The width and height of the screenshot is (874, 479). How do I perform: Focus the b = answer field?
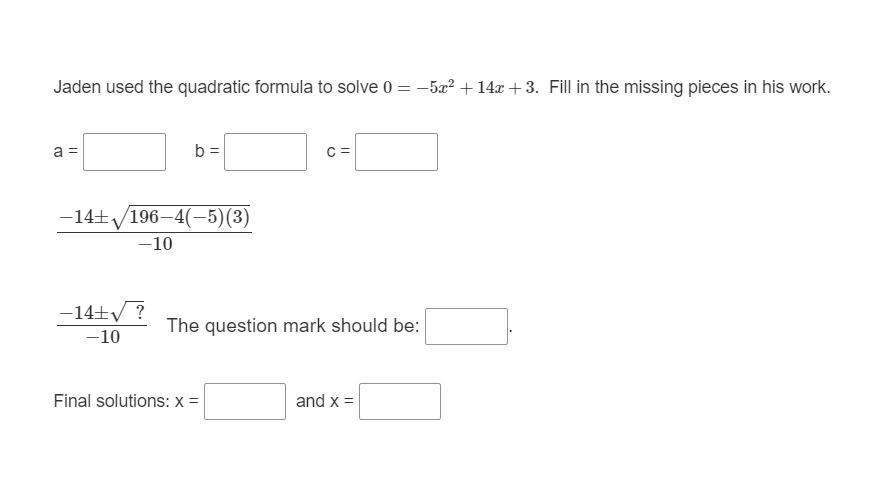(265, 152)
